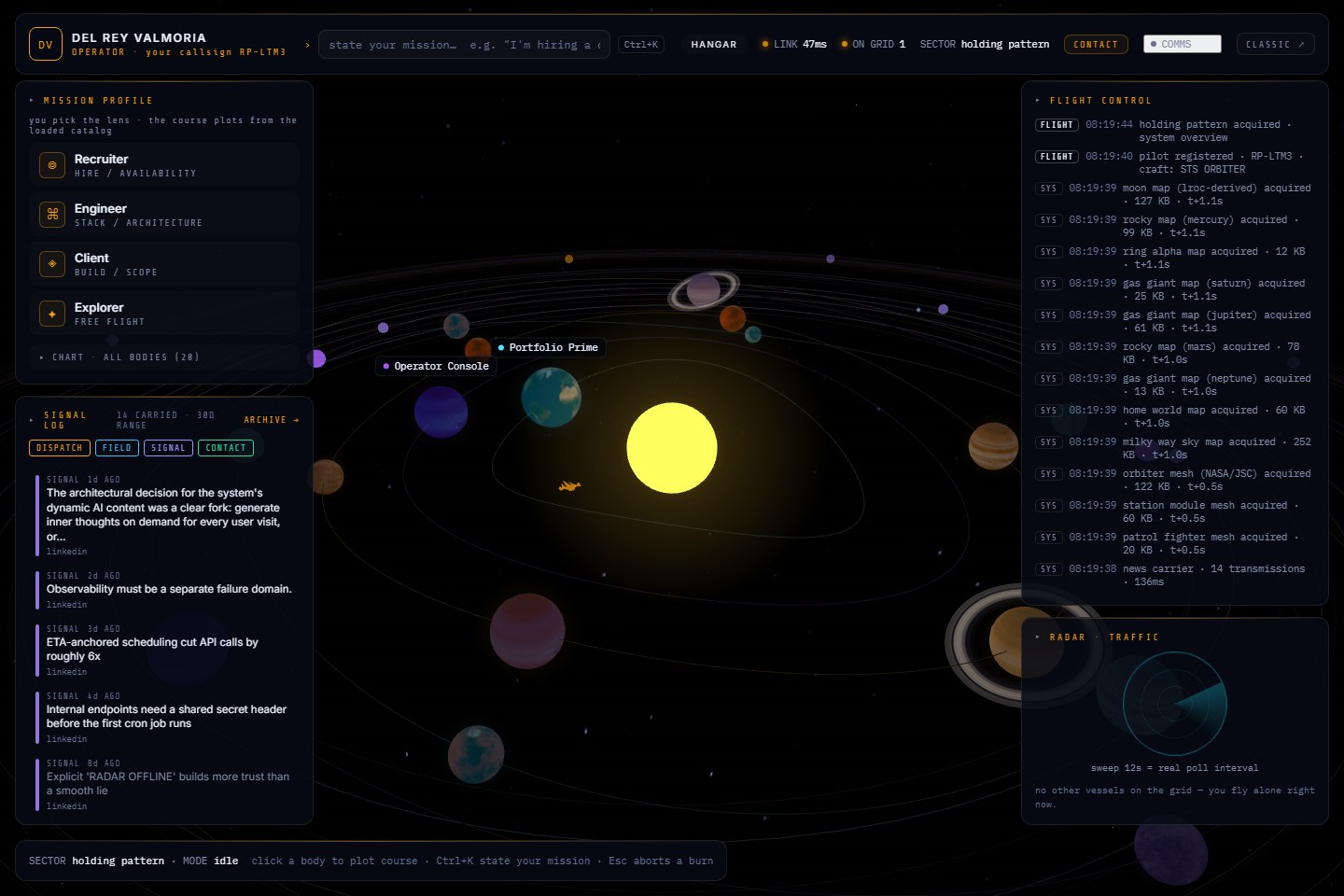Click the dark blue Operator Console planet

tap(441, 412)
